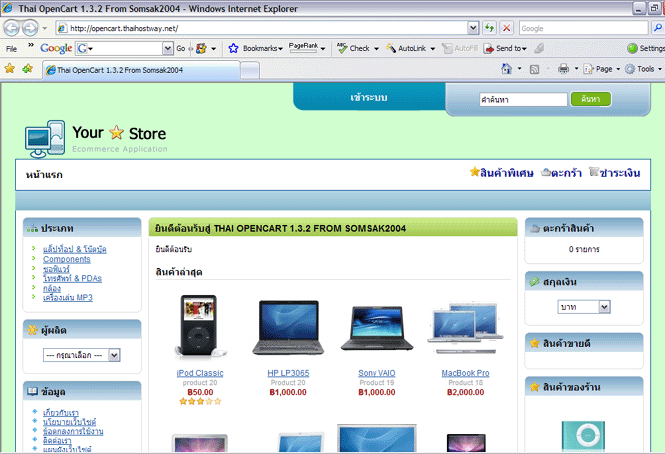Click the เข้าระบบ login tab

click(369, 97)
